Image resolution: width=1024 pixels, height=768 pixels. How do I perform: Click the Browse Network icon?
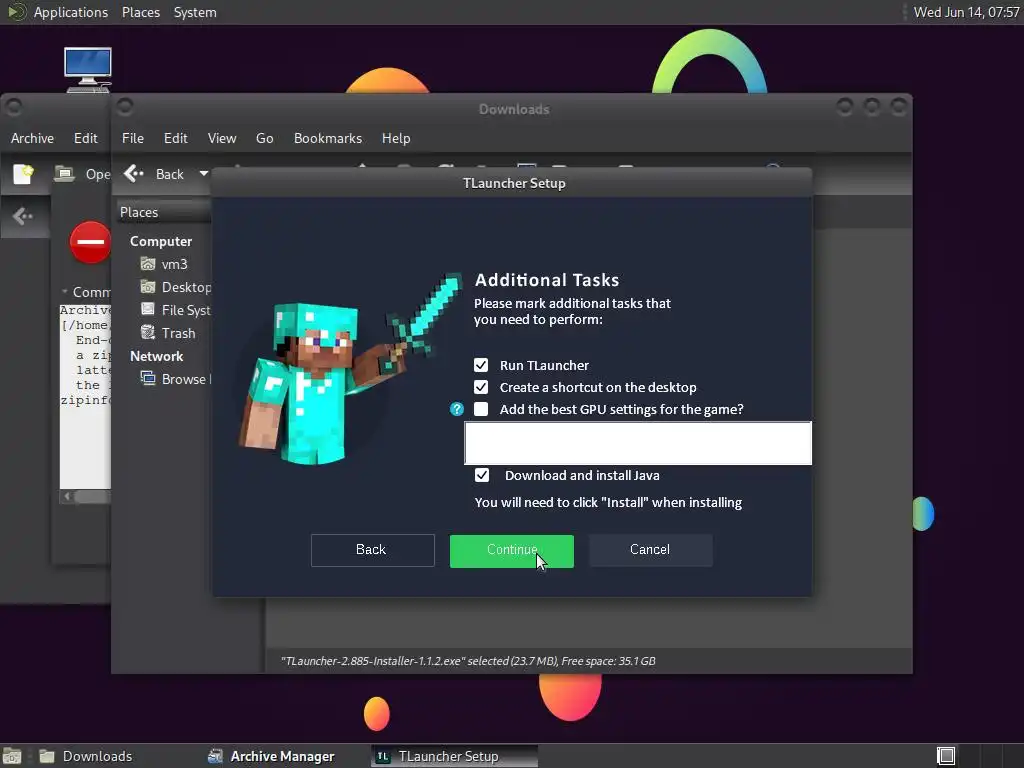coord(148,379)
